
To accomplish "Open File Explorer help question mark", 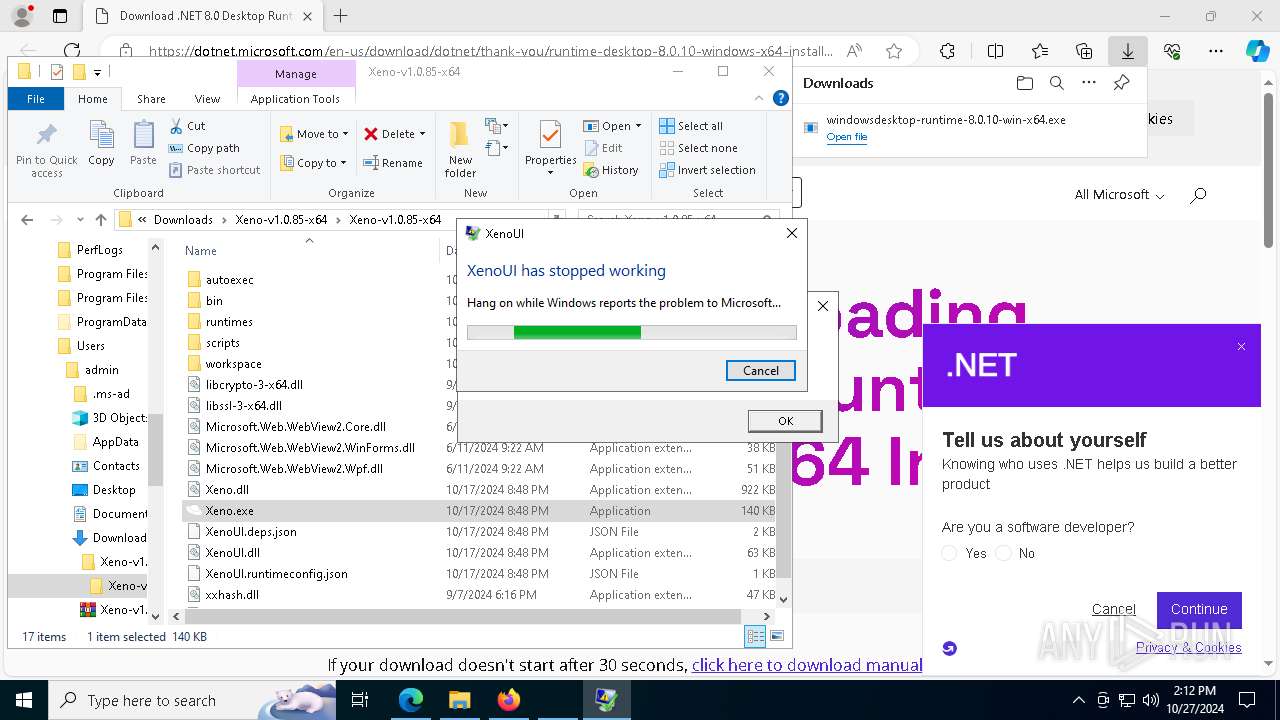I will point(781,98).
